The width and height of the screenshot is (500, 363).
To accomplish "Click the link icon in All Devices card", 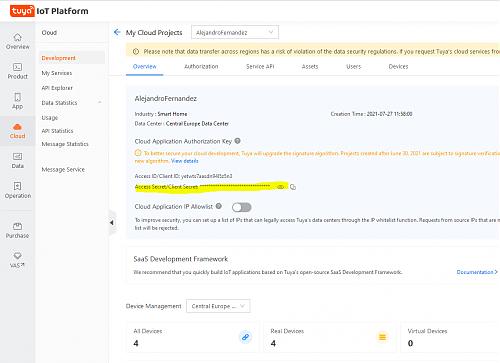I will click(x=245, y=337).
